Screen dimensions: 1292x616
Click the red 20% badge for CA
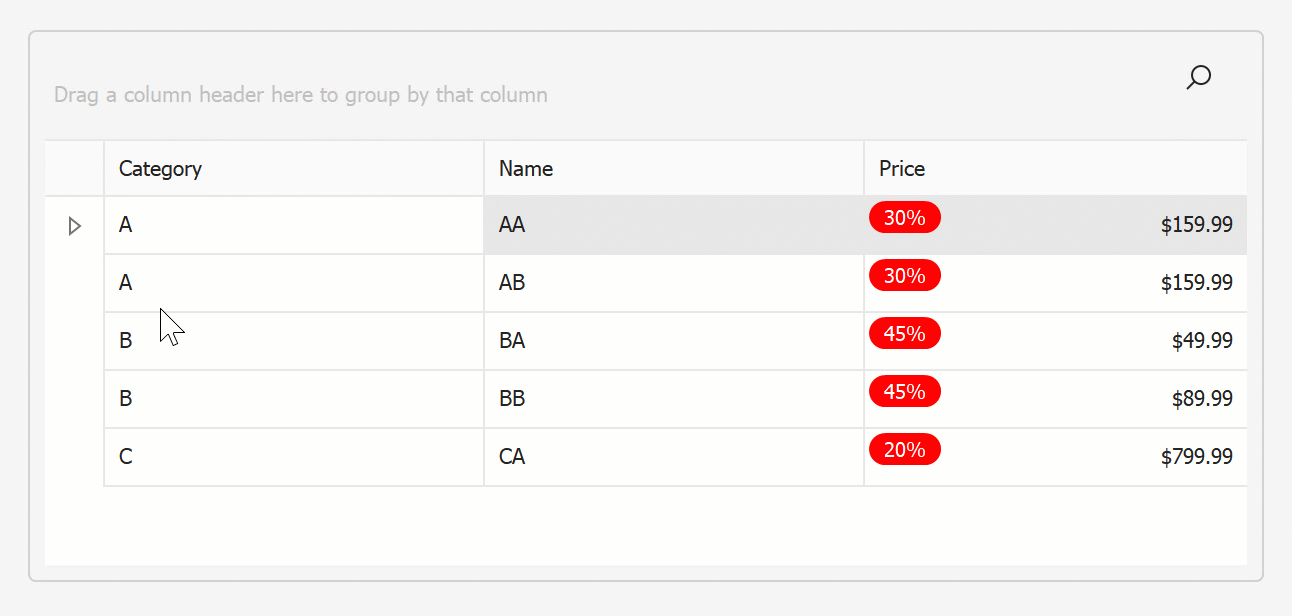(x=905, y=450)
